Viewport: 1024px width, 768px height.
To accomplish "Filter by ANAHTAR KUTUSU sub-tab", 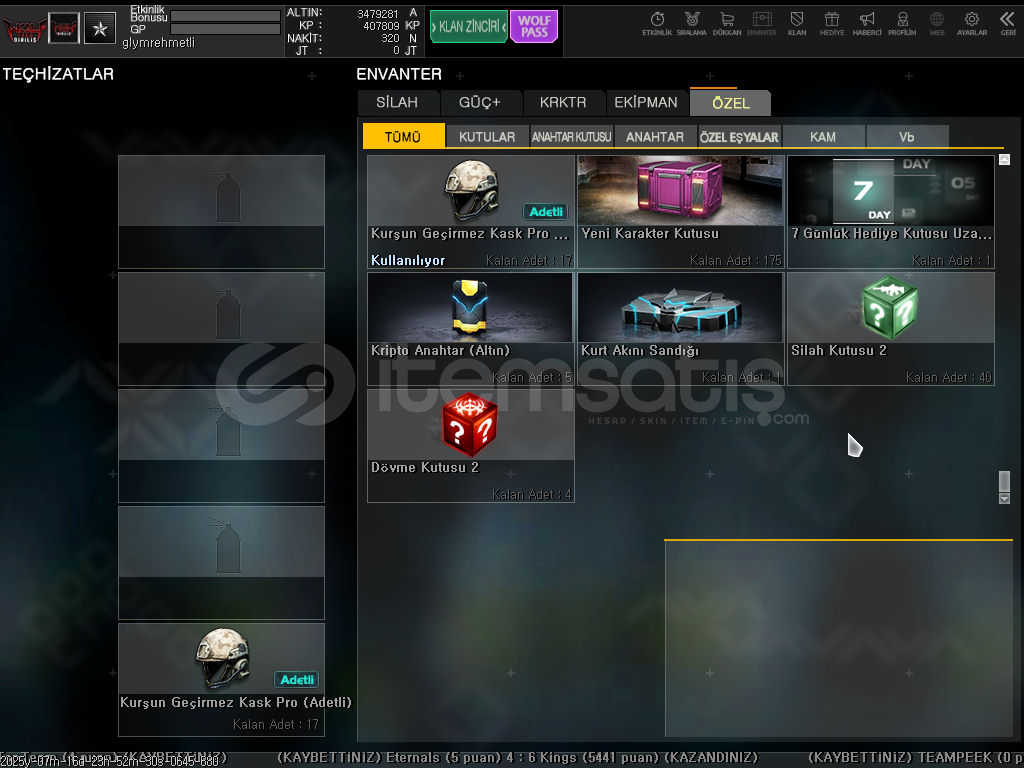I will [x=571, y=136].
